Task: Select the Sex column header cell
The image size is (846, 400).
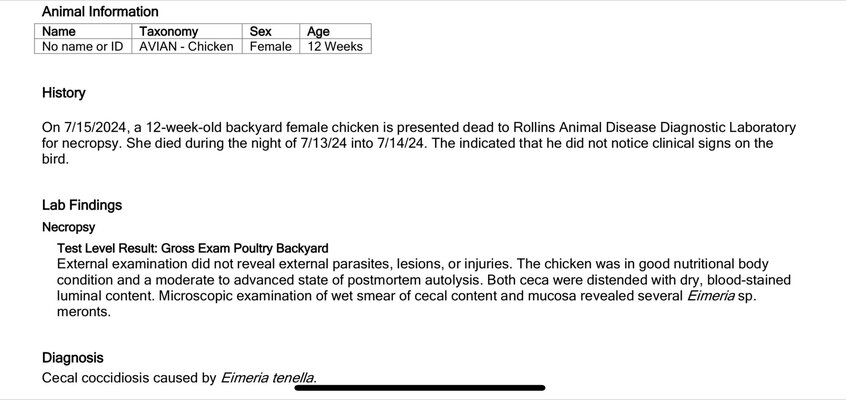Action: [271, 31]
